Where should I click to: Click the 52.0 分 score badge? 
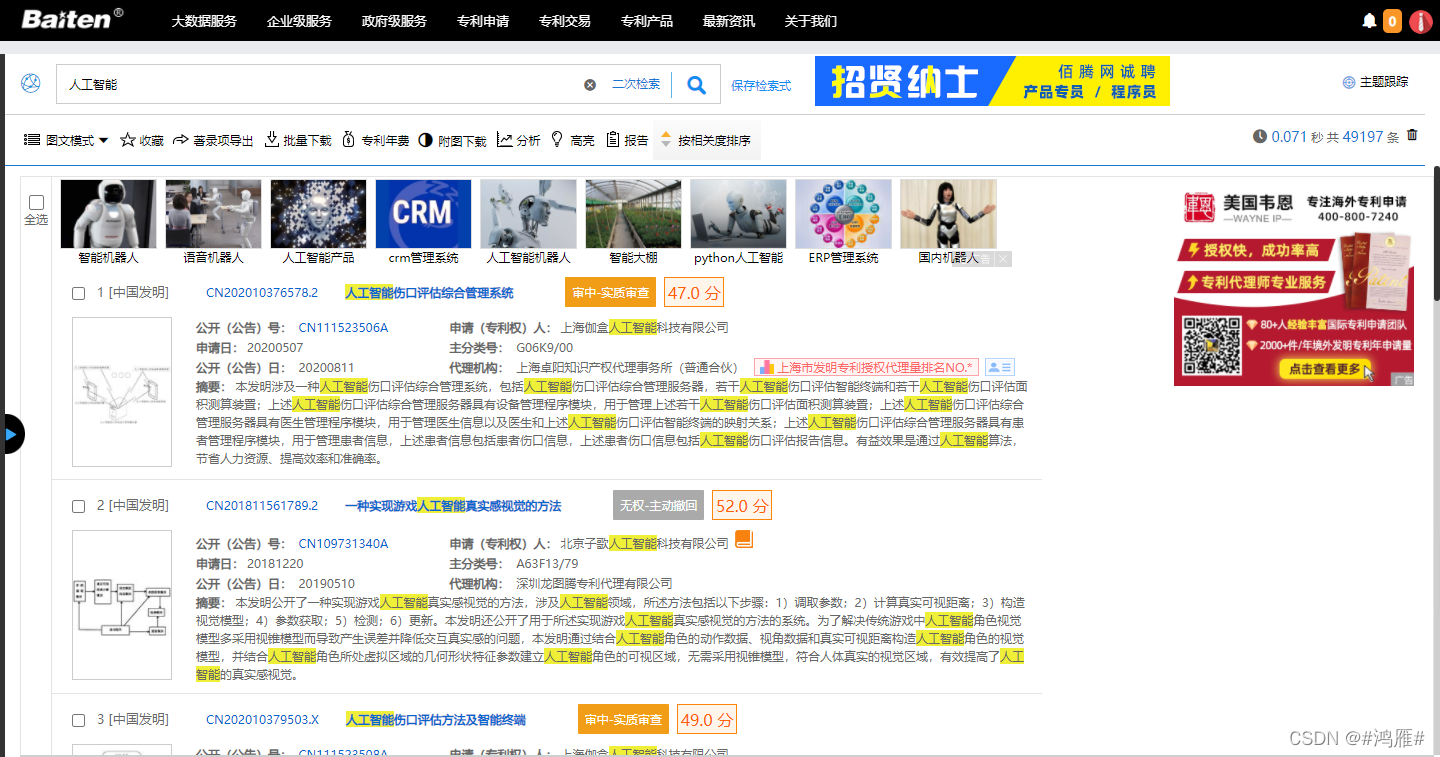point(742,506)
